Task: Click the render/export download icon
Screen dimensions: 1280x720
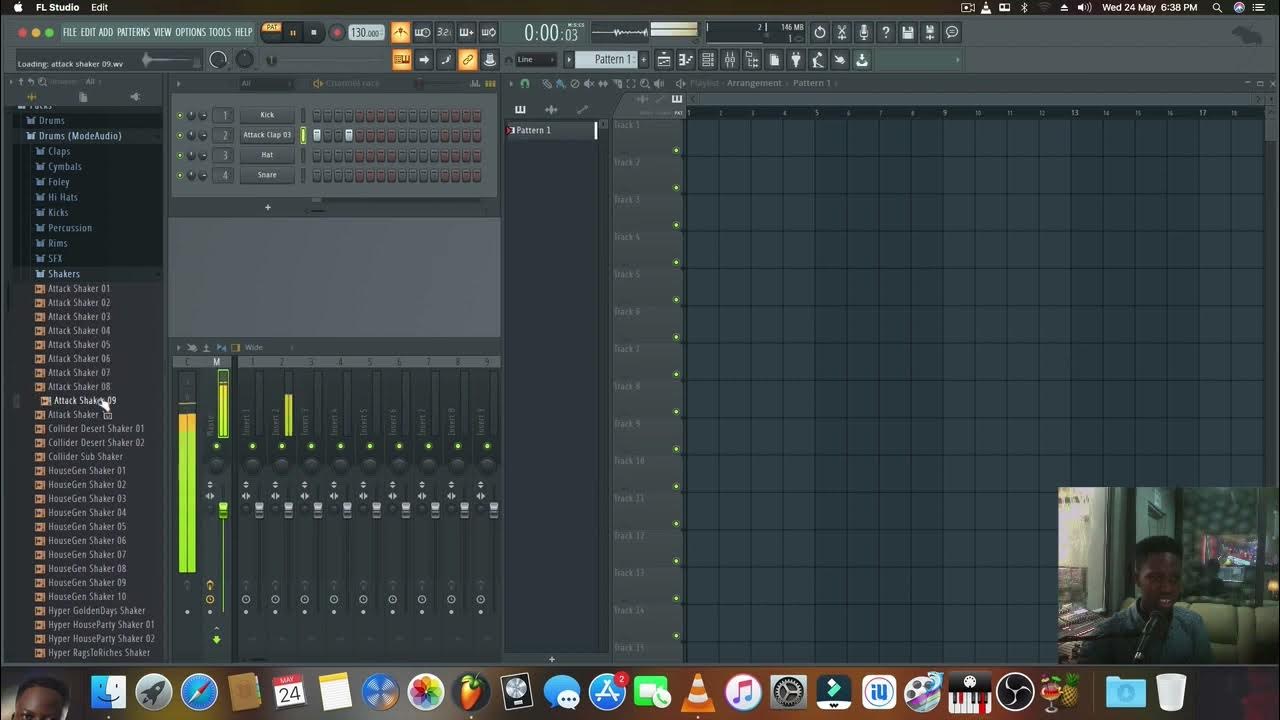Action: 862,60
